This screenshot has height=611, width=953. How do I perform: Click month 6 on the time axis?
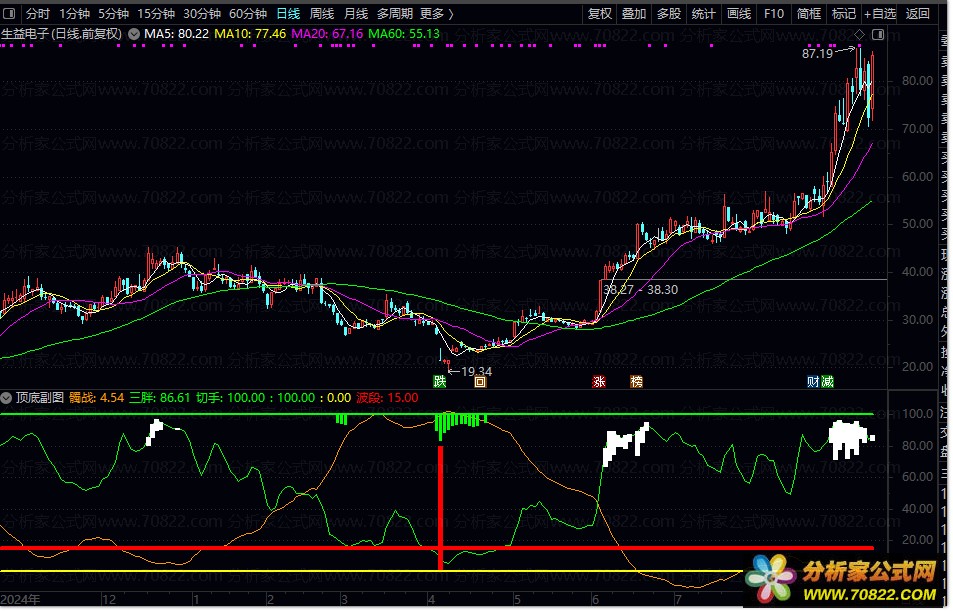pos(596,600)
